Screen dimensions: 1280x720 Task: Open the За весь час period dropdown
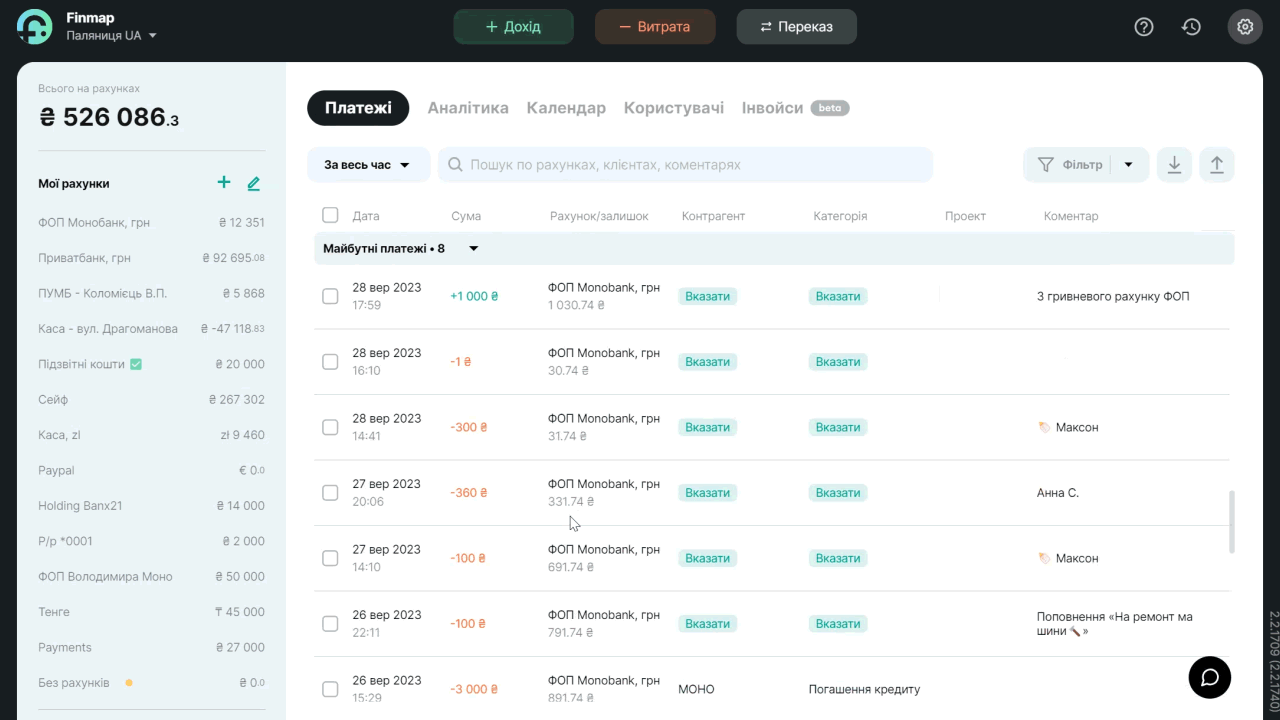pyautogui.click(x=368, y=165)
